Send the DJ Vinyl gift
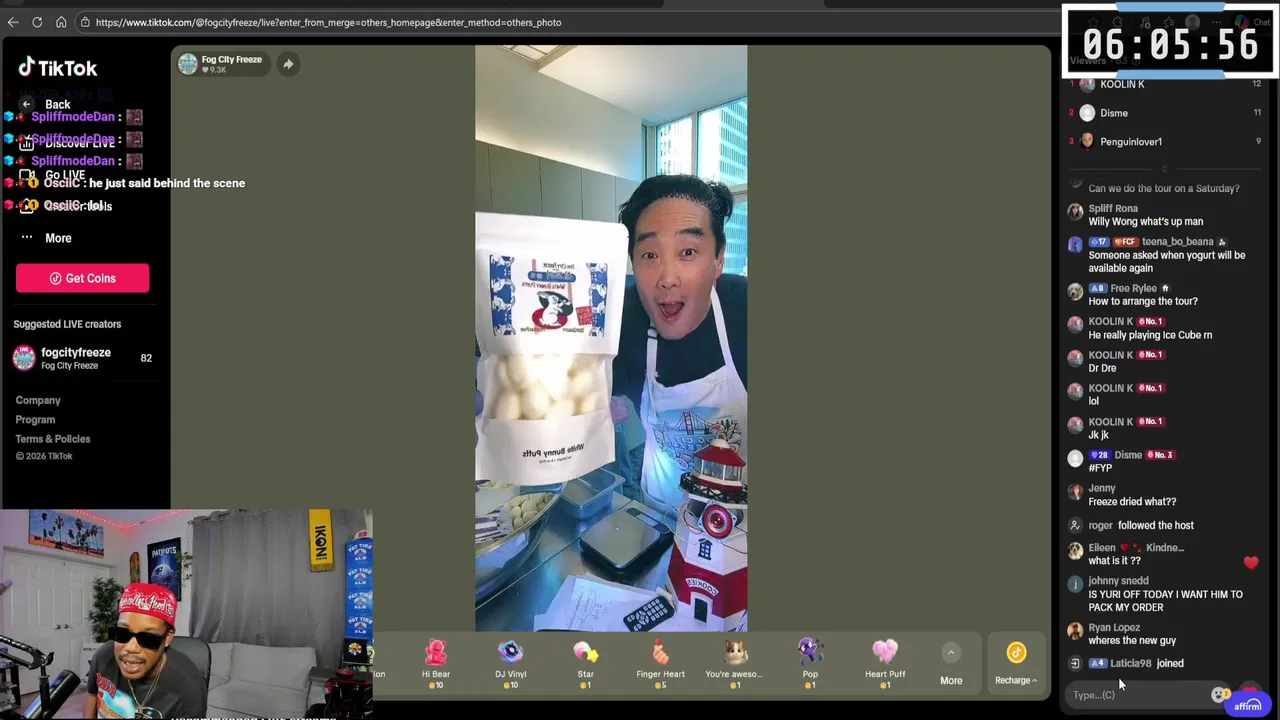The image size is (1280, 720). pos(511,663)
